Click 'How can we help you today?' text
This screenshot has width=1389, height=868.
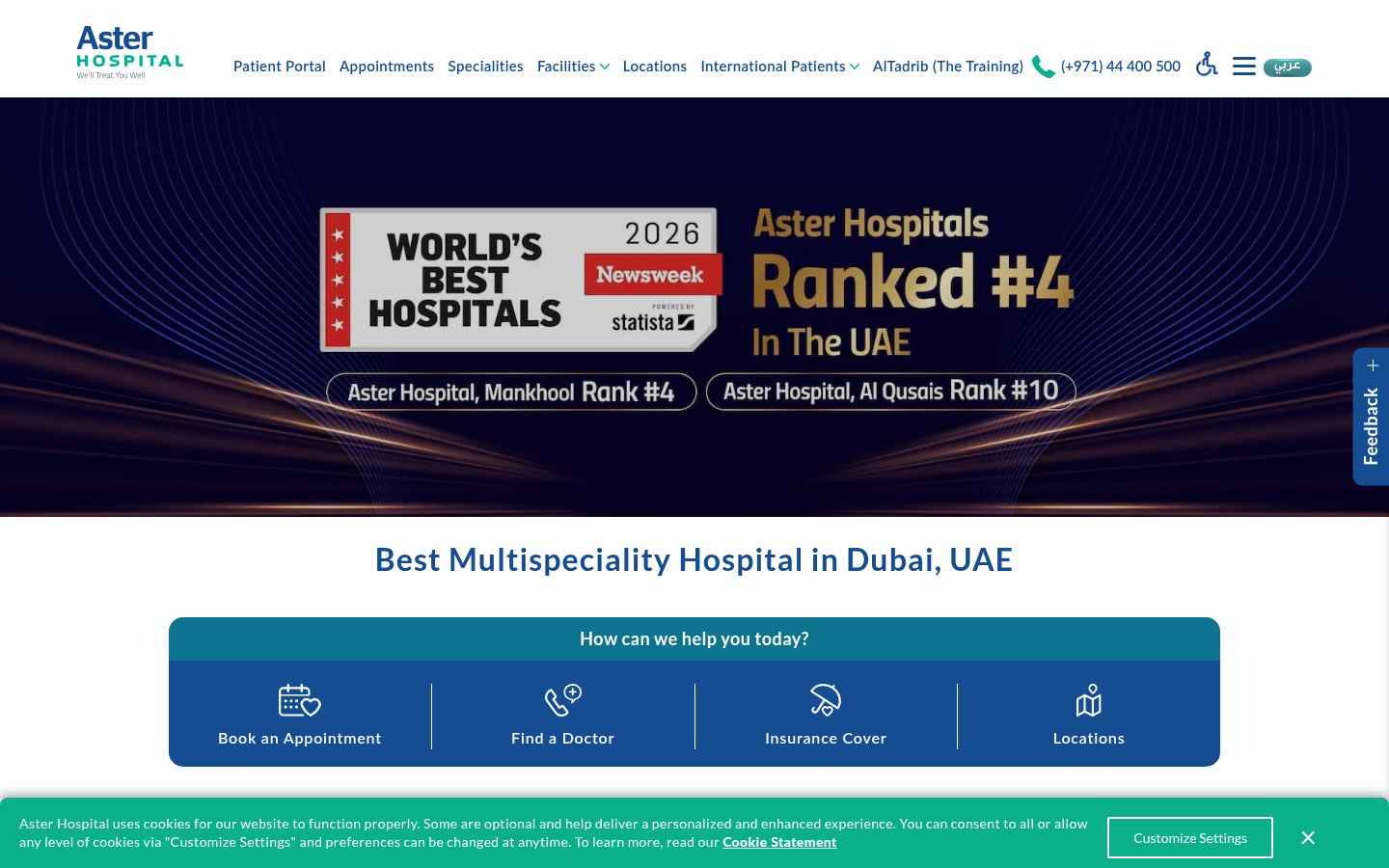click(694, 638)
